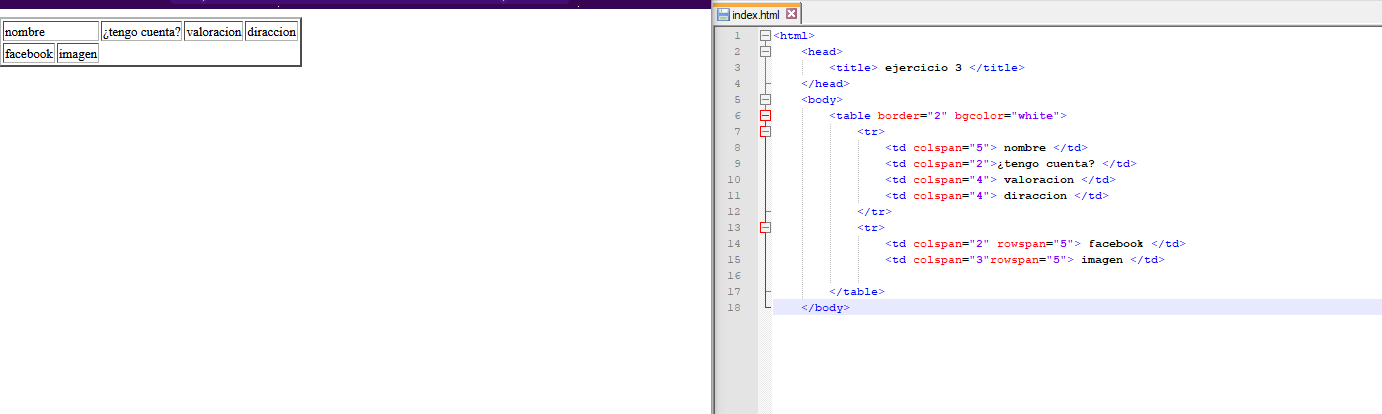Click the save-state disk icon on index.html tab
1382x414 pixels.
723,15
